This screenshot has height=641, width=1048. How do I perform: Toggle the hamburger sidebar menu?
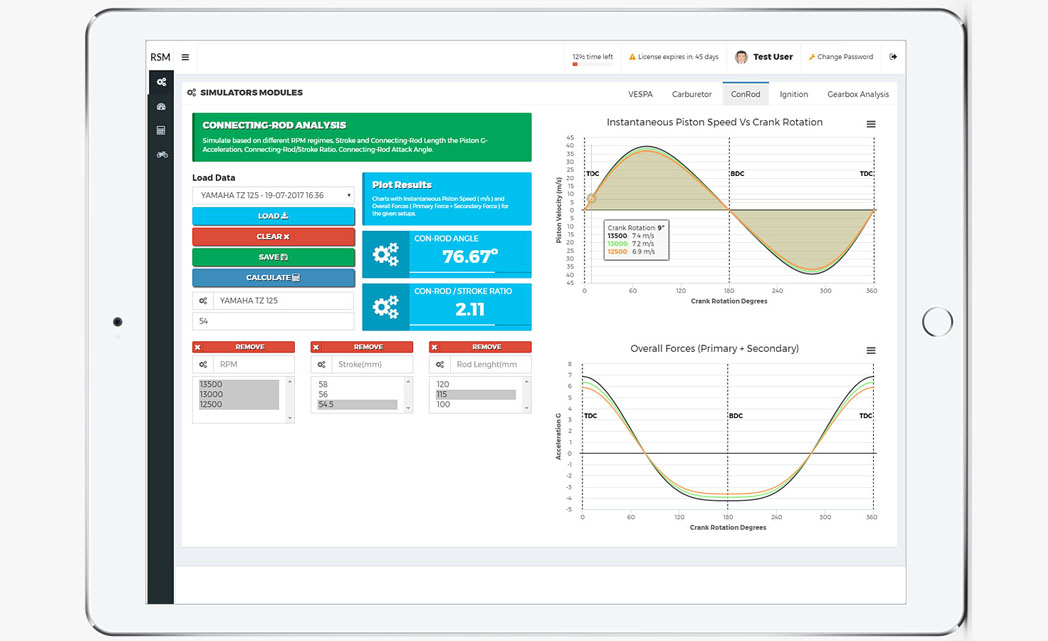pos(185,57)
